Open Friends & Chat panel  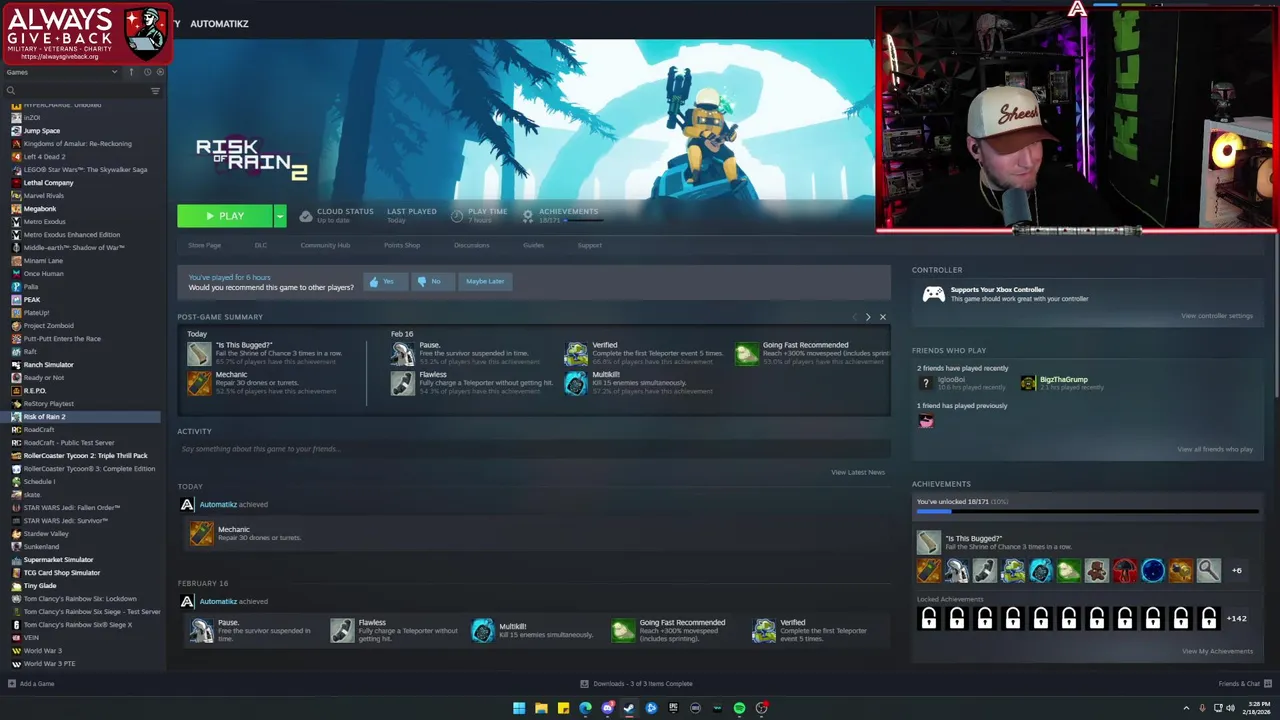(1243, 684)
